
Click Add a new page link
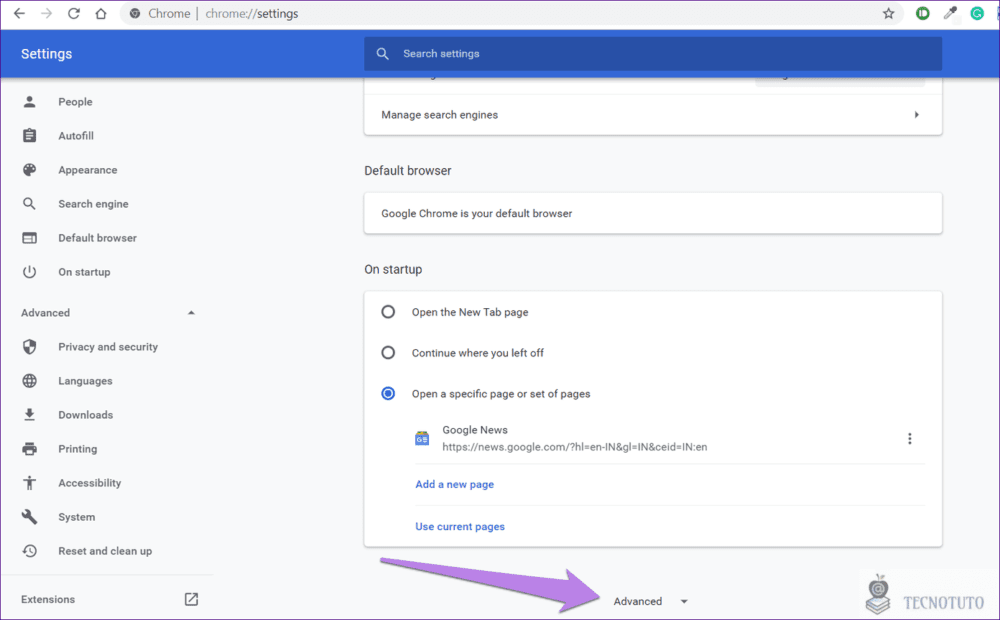tap(455, 484)
